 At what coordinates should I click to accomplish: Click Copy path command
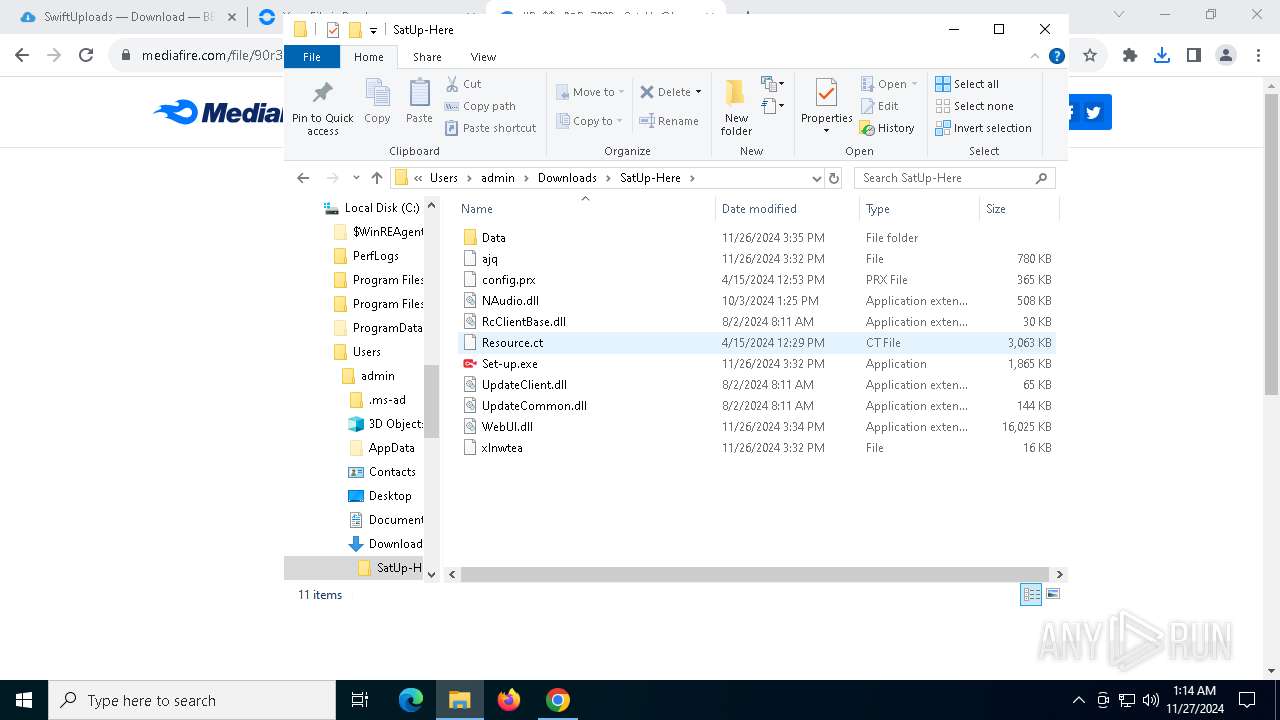480,106
